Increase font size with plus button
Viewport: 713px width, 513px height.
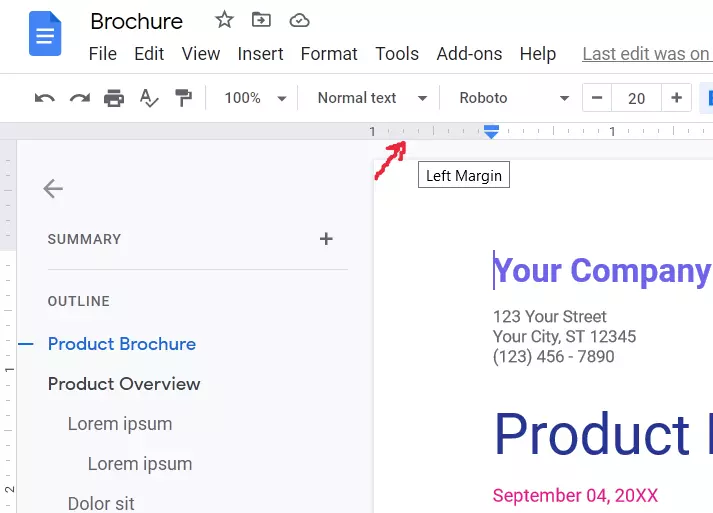pos(676,98)
